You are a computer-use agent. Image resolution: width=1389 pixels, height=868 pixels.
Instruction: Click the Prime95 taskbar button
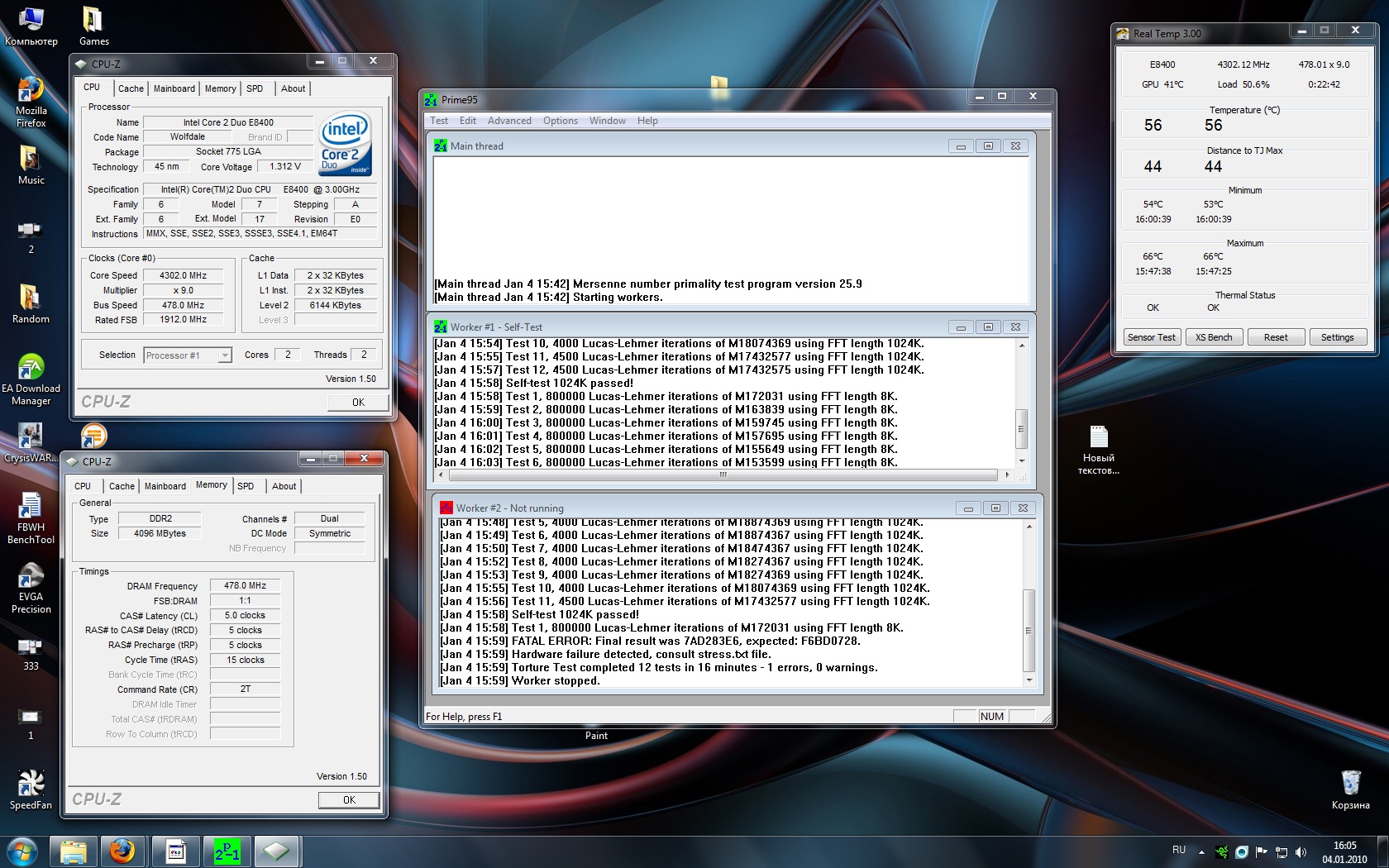tap(227, 851)
